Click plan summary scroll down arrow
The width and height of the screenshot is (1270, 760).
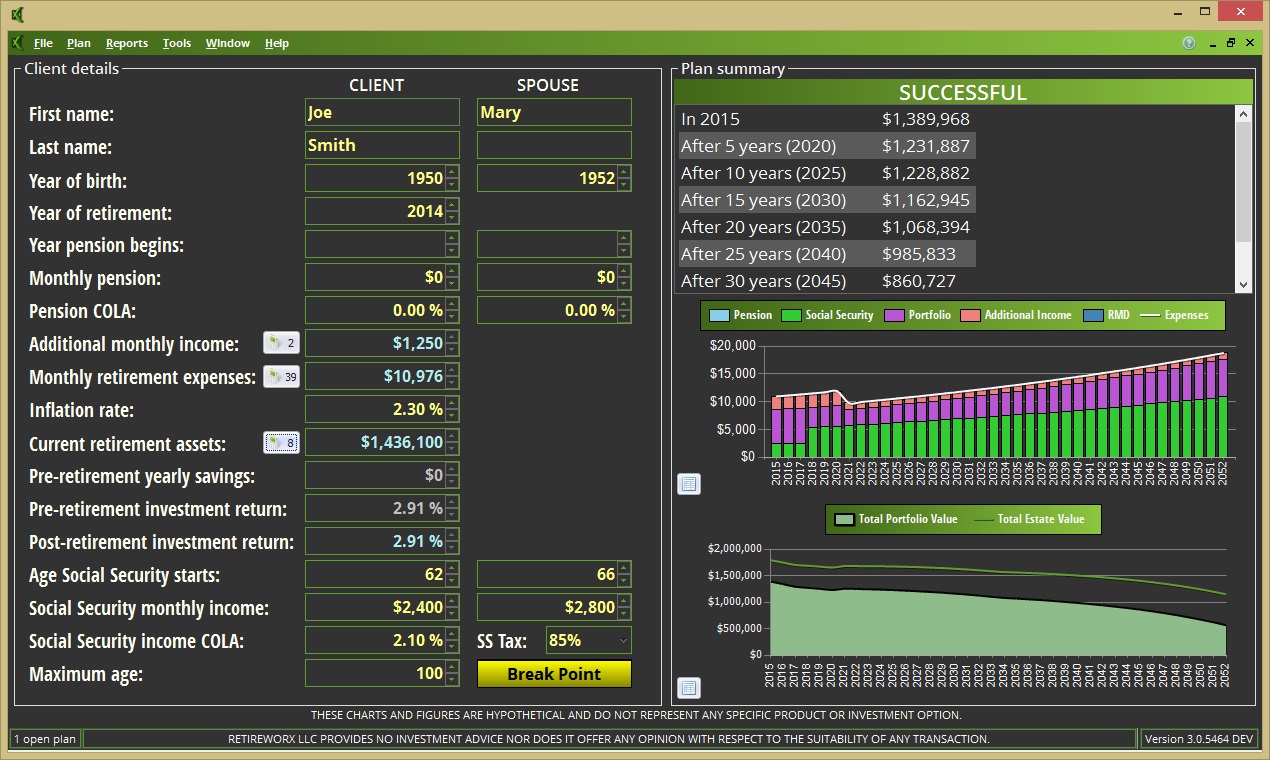coord(1244,285)
